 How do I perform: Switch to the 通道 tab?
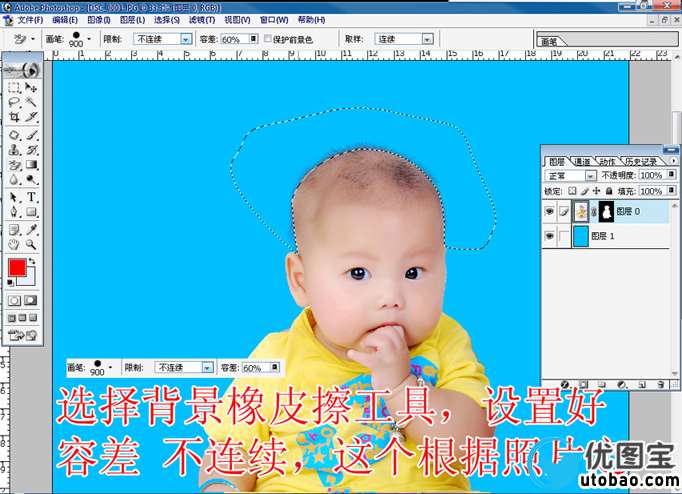[x=582, y=162]
